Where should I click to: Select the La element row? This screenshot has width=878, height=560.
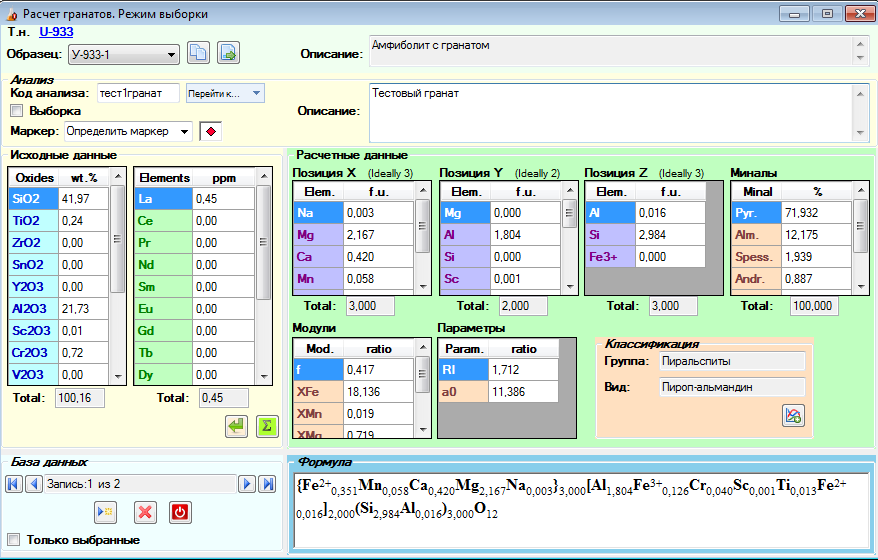(x=195, y=199)
